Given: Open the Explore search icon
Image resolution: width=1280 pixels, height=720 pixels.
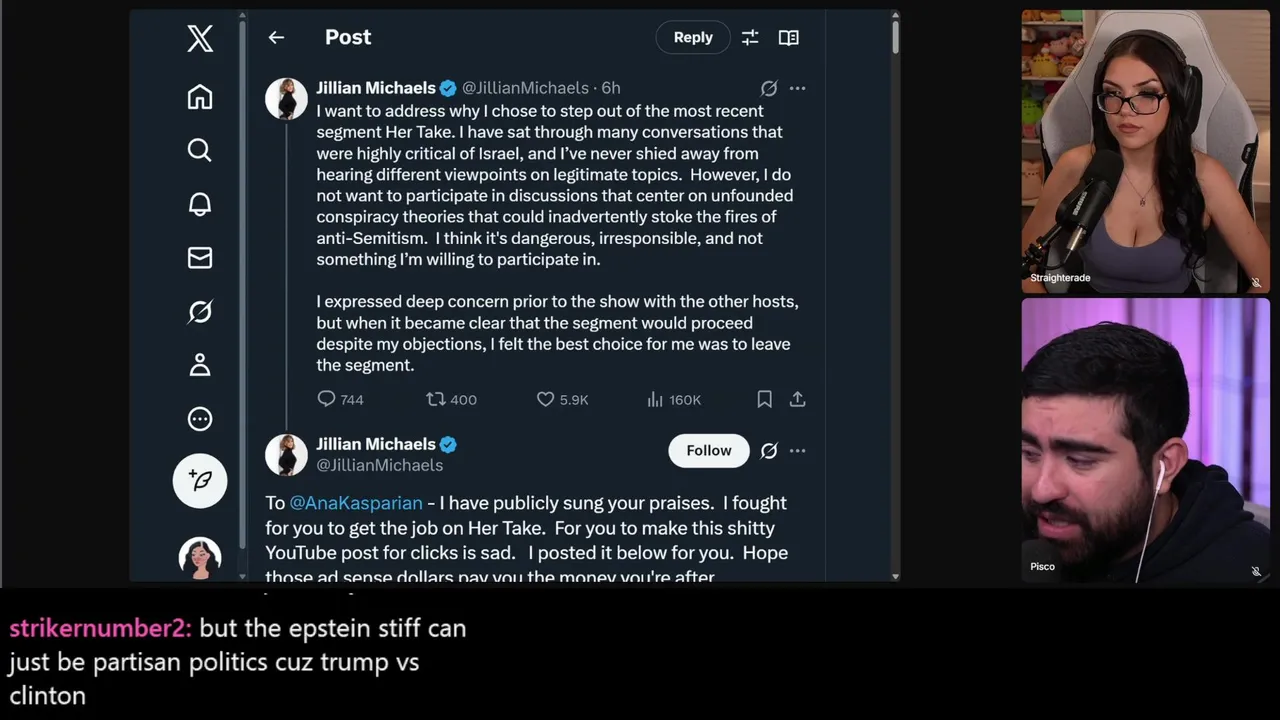Looking at the screenshot, I should pyautogui.click(x=200, y=150).
